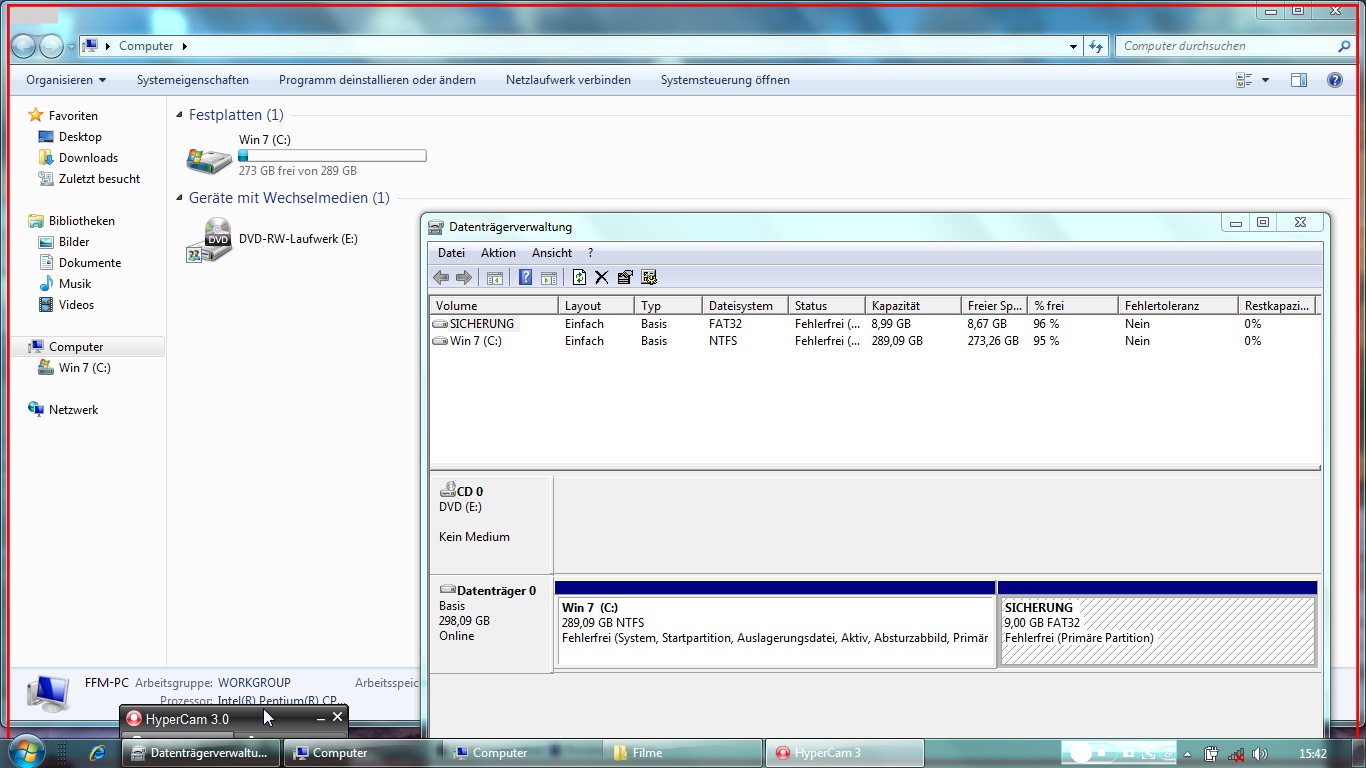Click the Forward arrow in Datenträgerverwaltung toolbar
The width and height of the screenshot is (1366, 768).
[463, 277]
